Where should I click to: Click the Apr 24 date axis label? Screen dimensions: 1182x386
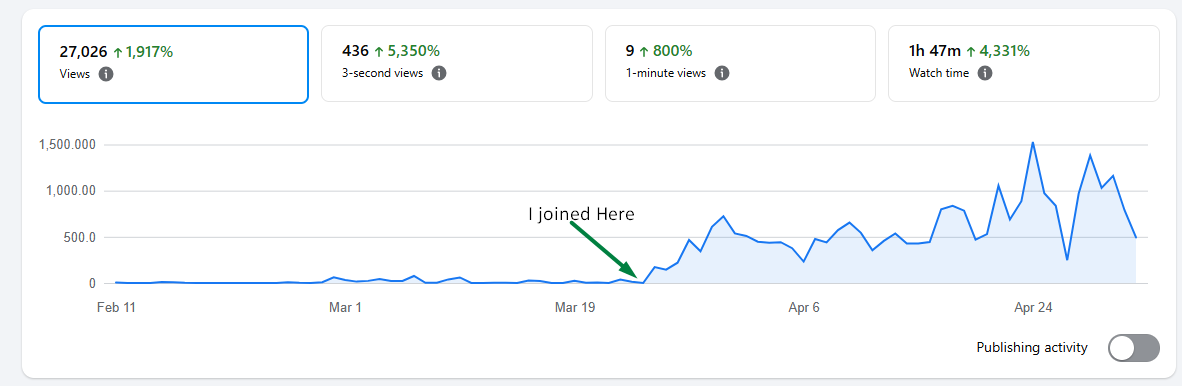1033,308
